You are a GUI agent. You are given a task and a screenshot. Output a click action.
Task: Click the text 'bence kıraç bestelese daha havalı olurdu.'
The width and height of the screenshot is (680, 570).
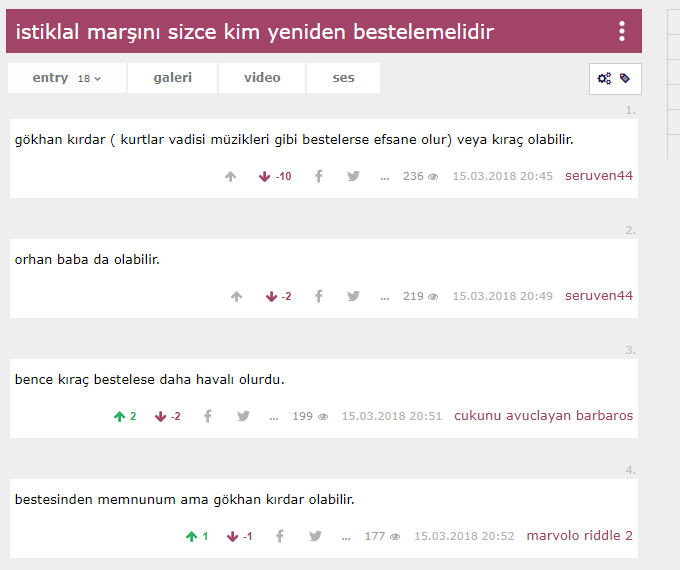pyautogui.click(x=150, y=380)
